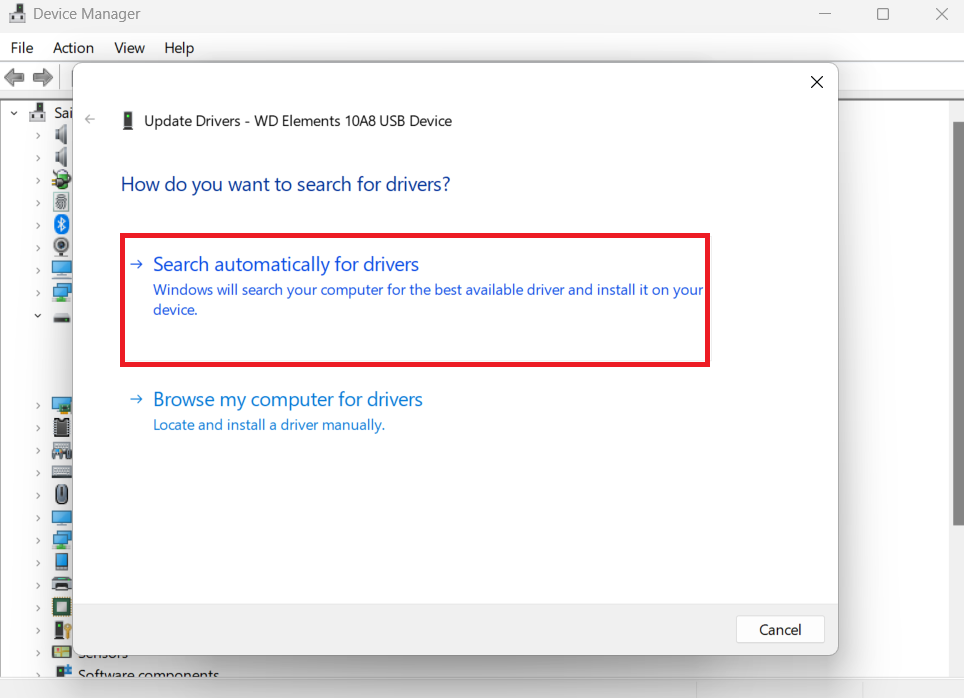Screen dimensions: 964x698
Task: Click the Forward toolbar arrow in Device Manager
Action: pyautogui.click(x=42, y=77)
